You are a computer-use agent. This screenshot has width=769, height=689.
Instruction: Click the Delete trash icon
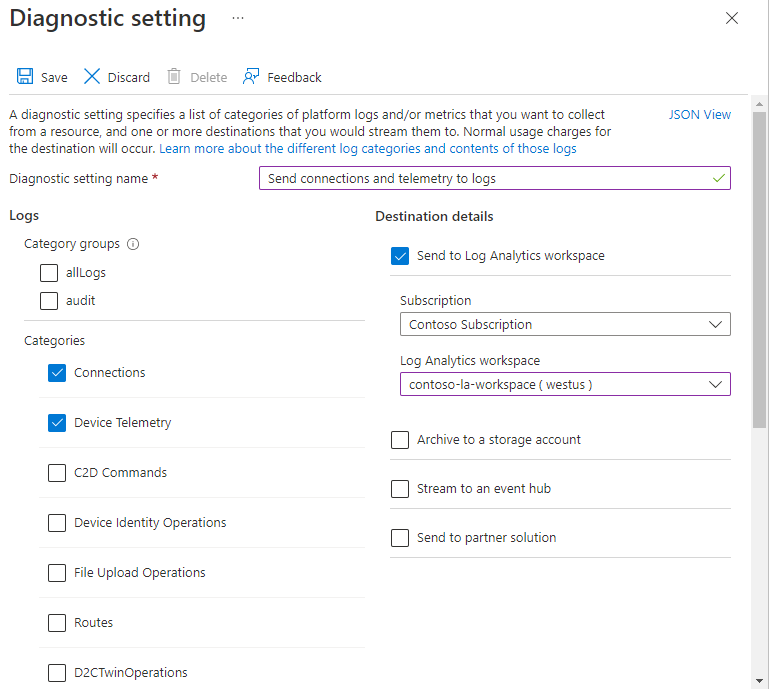tap(174, 77)
